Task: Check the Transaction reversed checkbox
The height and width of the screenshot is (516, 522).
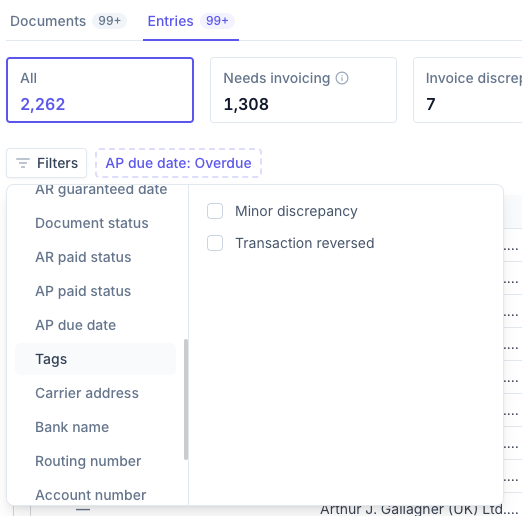Action: click(x=215, y=243)
